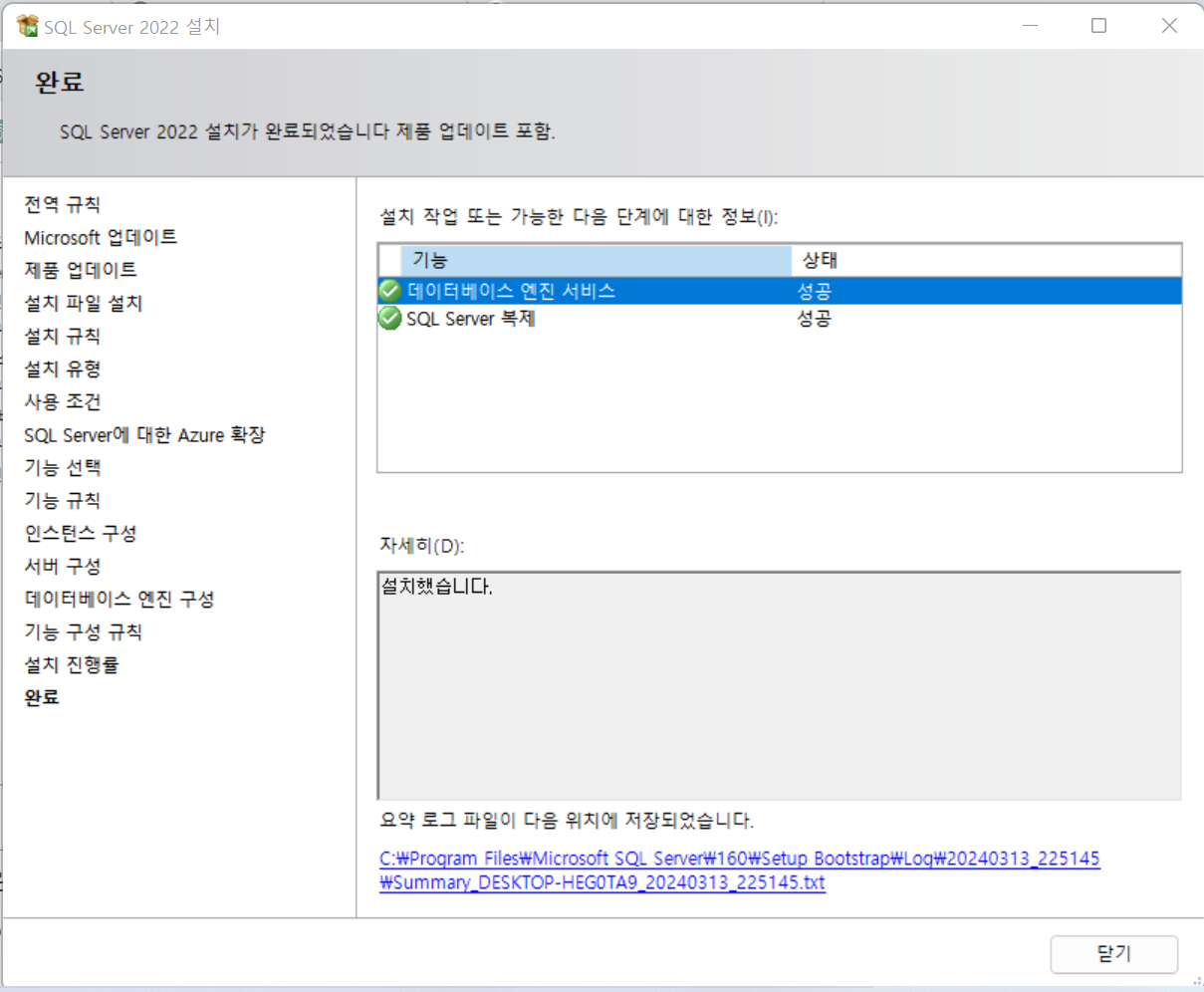Click the 설치 진행률 step
The height and width of the screenshot is (992, 1204).
point(71,664)
